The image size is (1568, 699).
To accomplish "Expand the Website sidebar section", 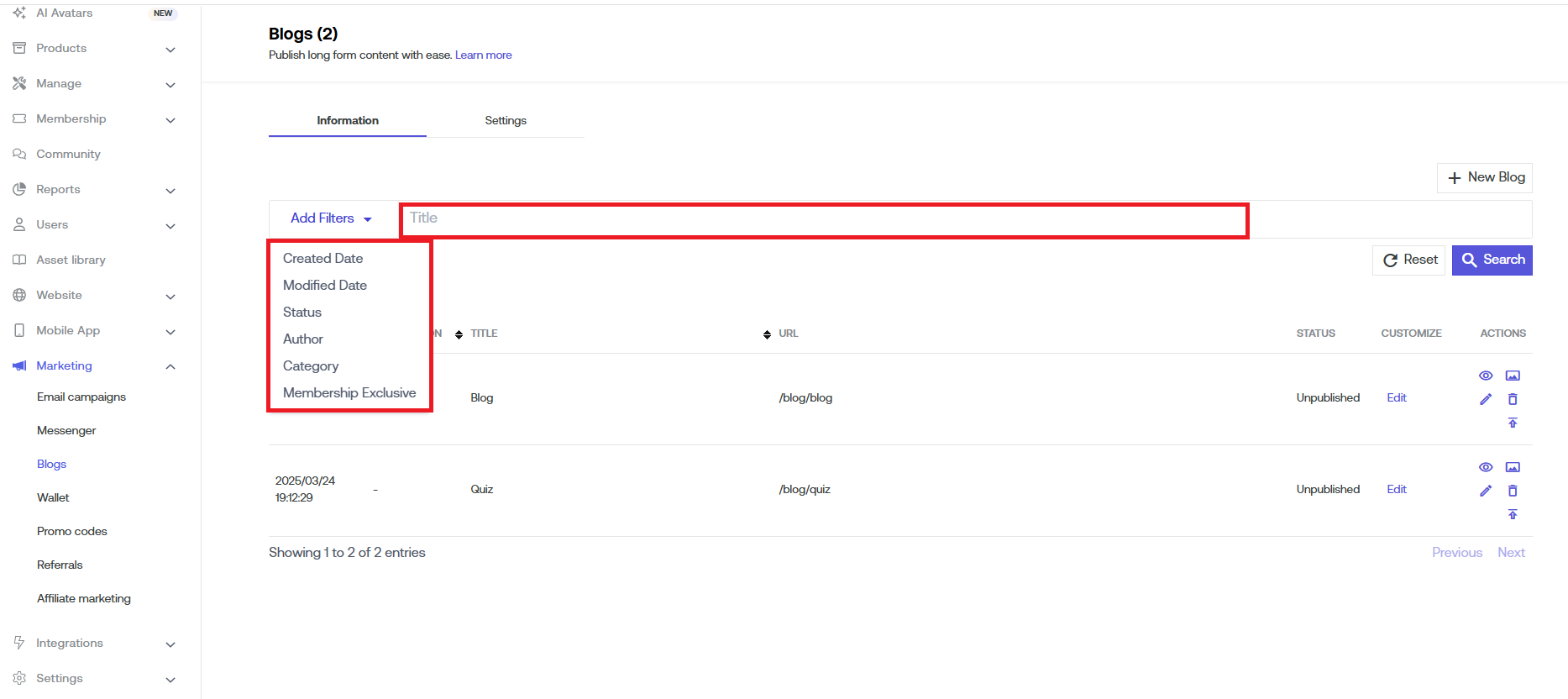I will click(x=170, y=297).
